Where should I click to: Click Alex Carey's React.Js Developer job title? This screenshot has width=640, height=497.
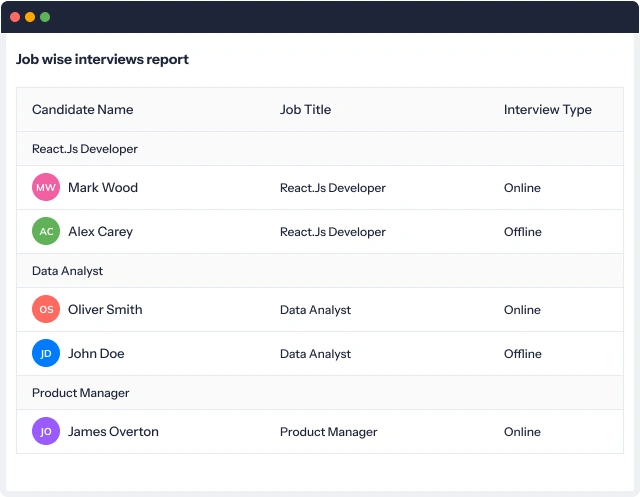click(x=333, y=232)
